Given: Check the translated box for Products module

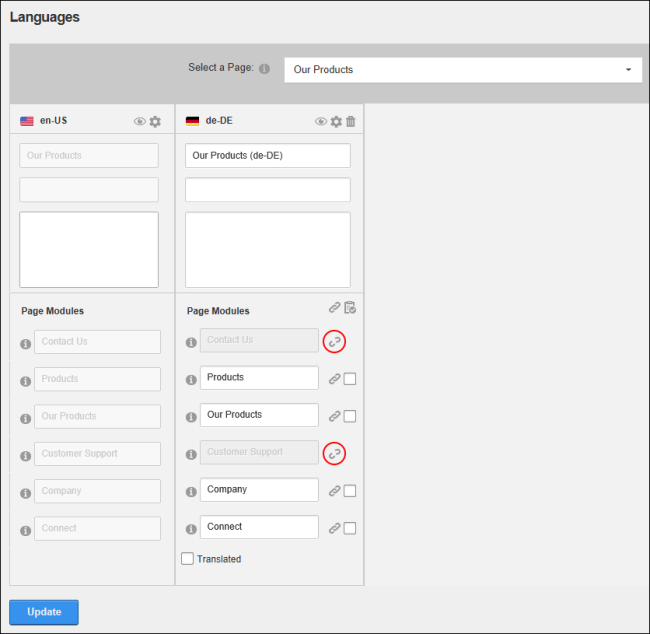Looking at the screenshot, I should coord(350,379).
